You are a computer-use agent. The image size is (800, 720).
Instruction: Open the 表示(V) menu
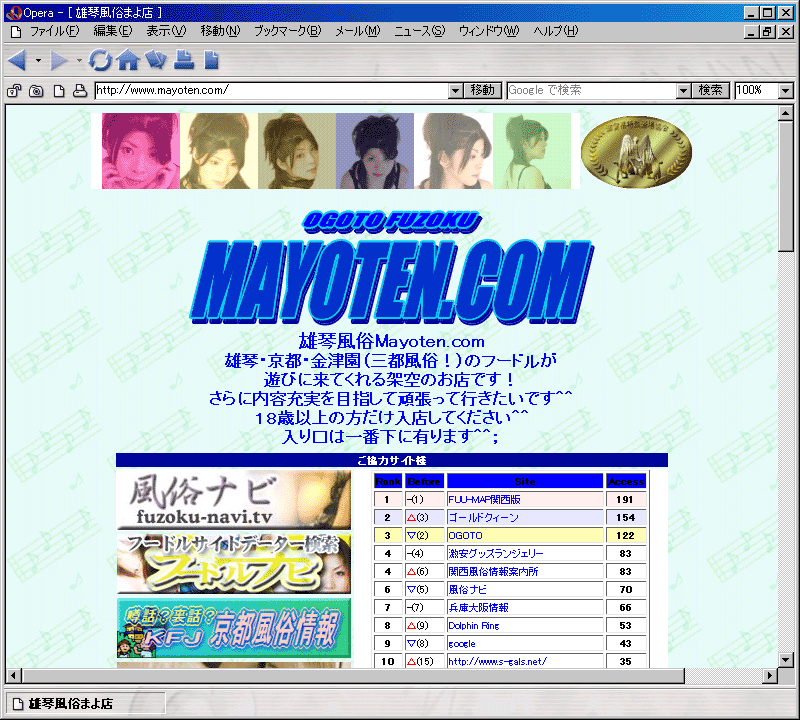[166, 31]
